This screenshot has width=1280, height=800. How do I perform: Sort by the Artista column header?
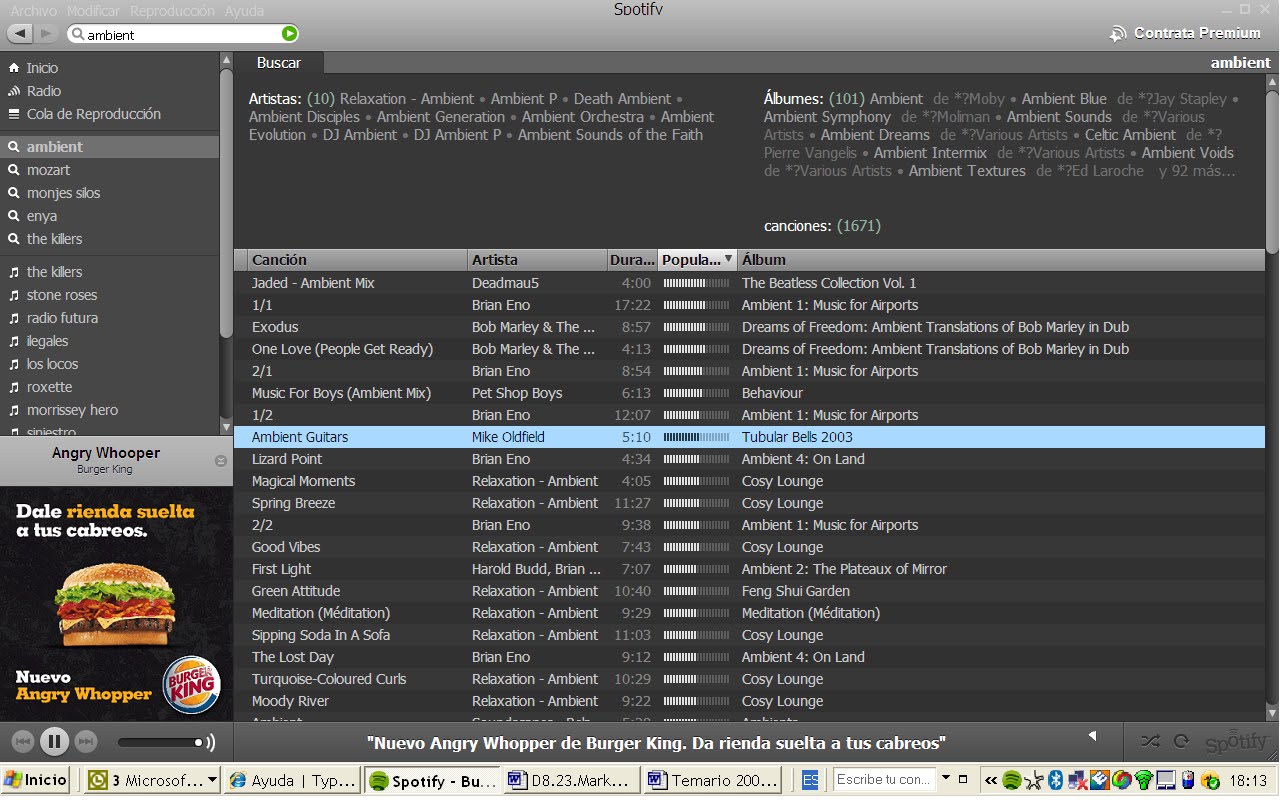pyautogui.click(x=537, y=260)
